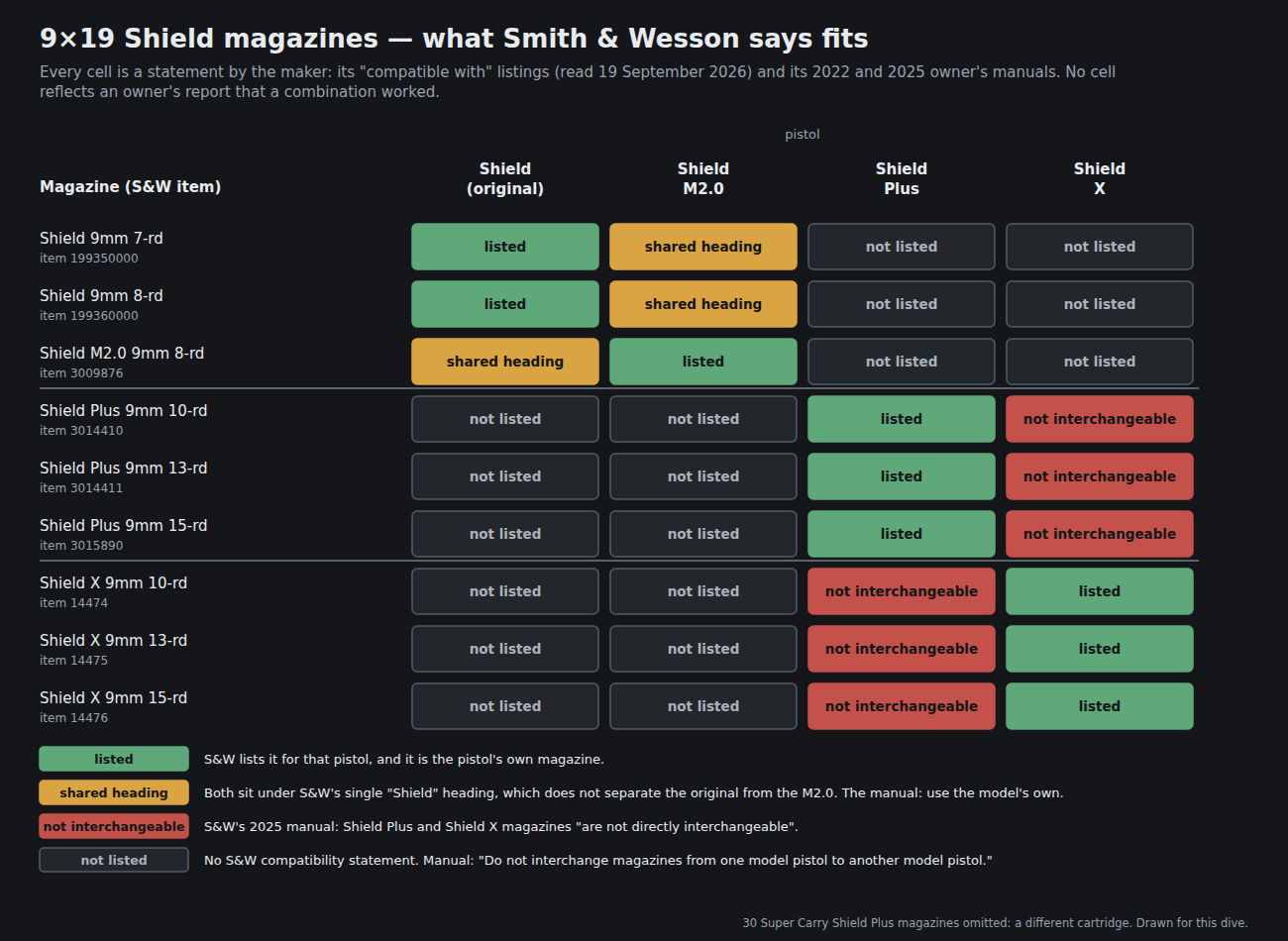Click the listed cell for Shield X 13-rd
The width and height of the screenshot is (1288, 941).
1100,649
